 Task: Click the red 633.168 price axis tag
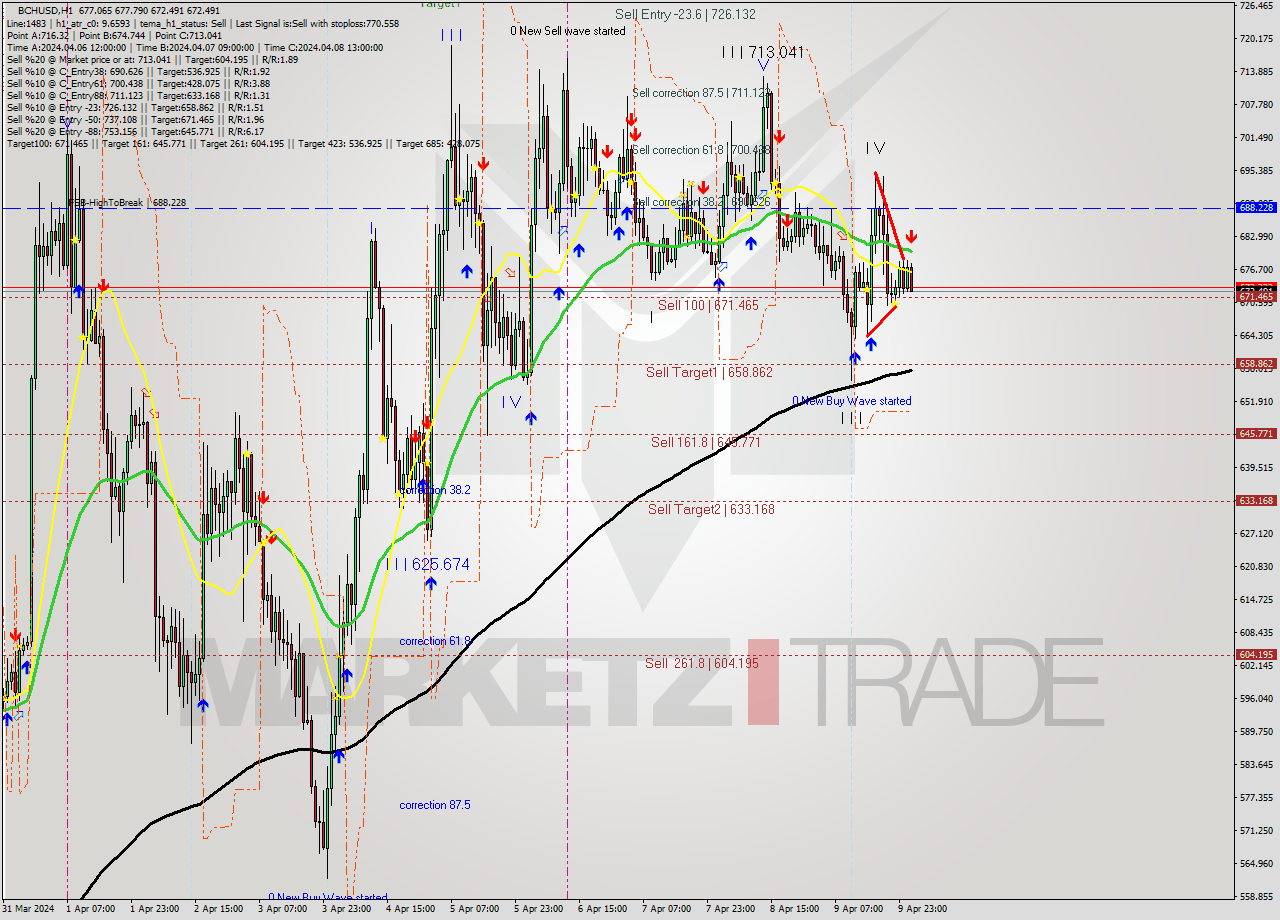pyautogui.click(x=1256, y=501)
